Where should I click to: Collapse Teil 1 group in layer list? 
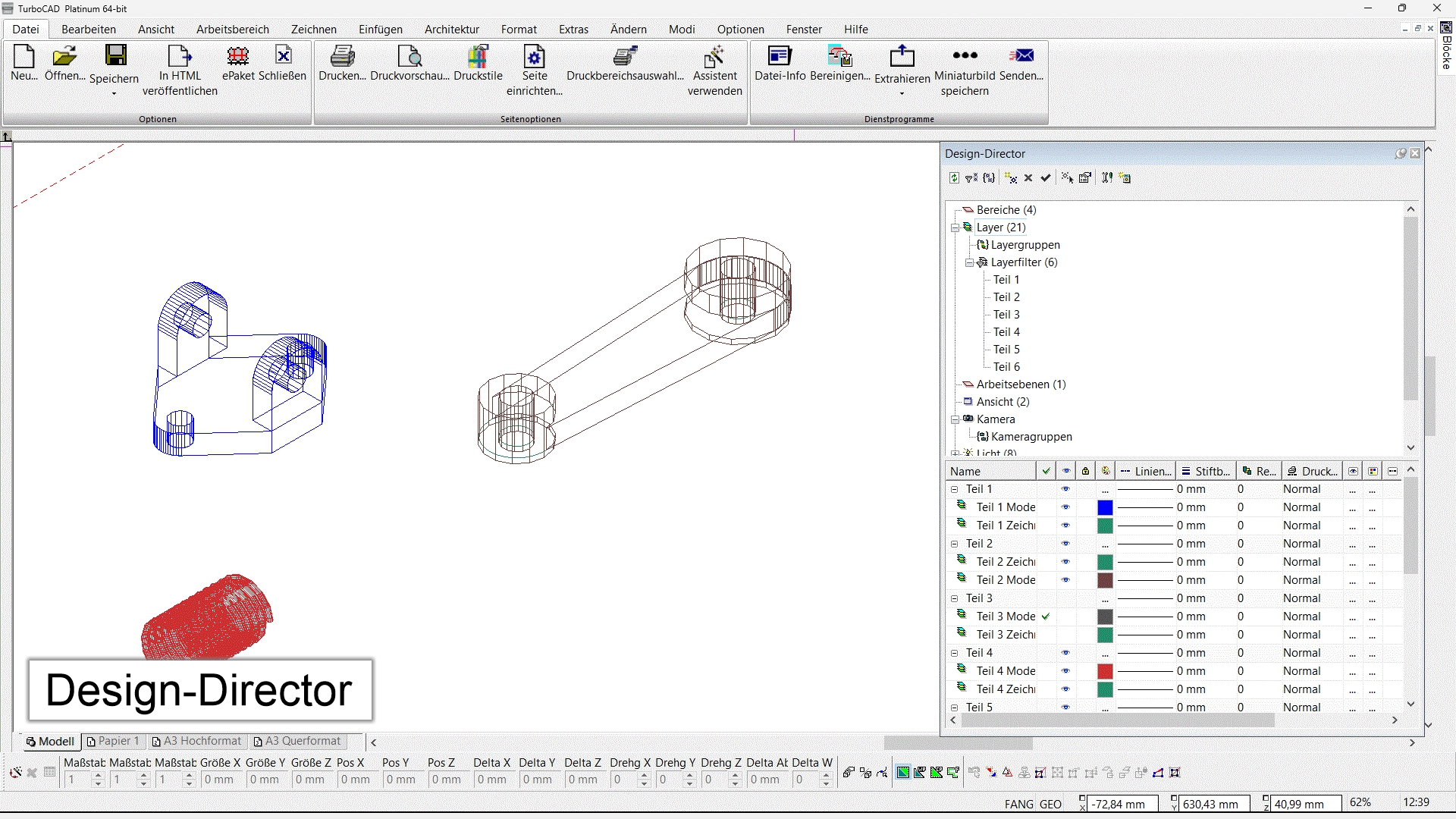pos(955,490)
